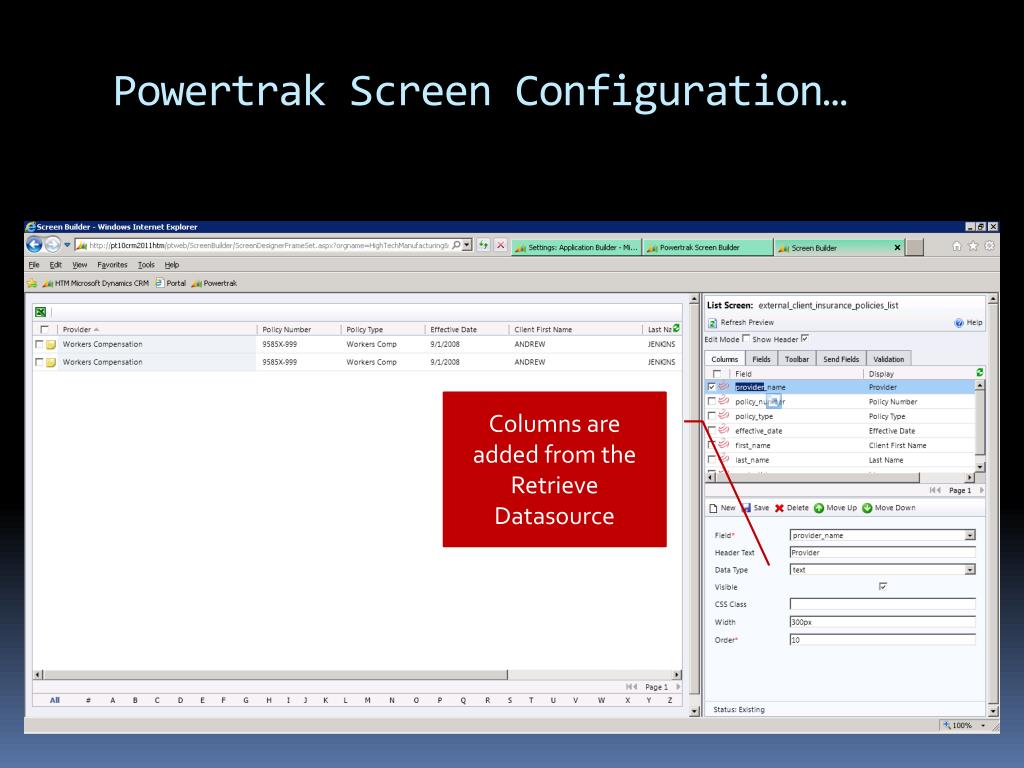Toggle the Show Header checkbox
The height and width of the screenshot is (768, 1024).
tap(805, 338)
